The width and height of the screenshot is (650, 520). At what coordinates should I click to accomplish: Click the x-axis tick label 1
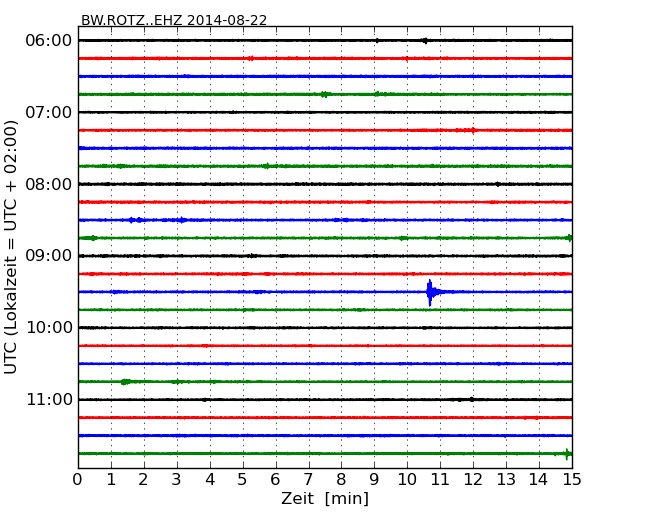(111, 480)
